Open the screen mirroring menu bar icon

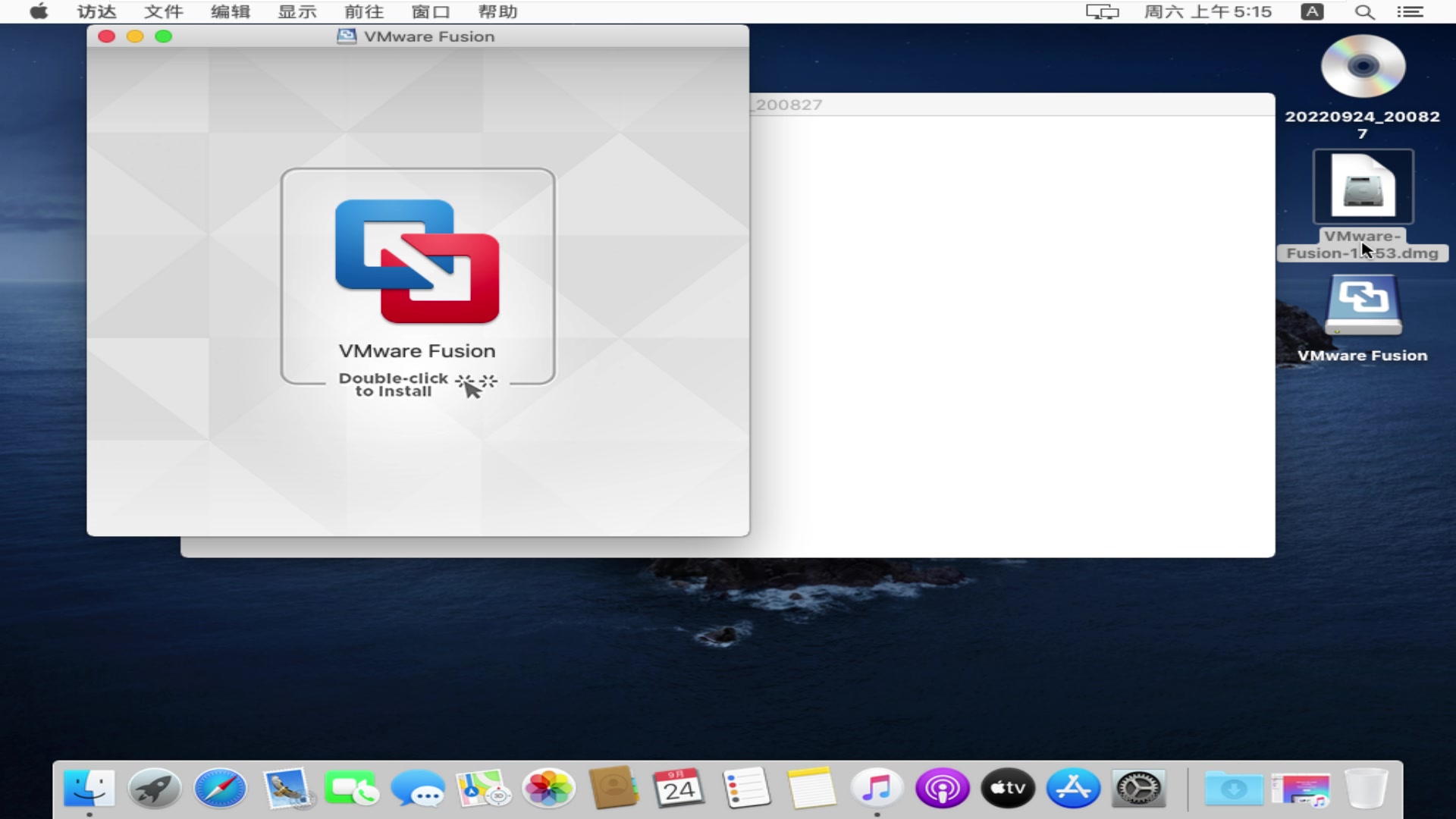1101,12
